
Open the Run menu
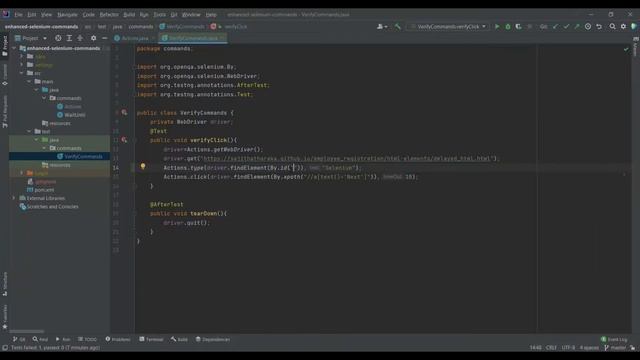[144, 15]
